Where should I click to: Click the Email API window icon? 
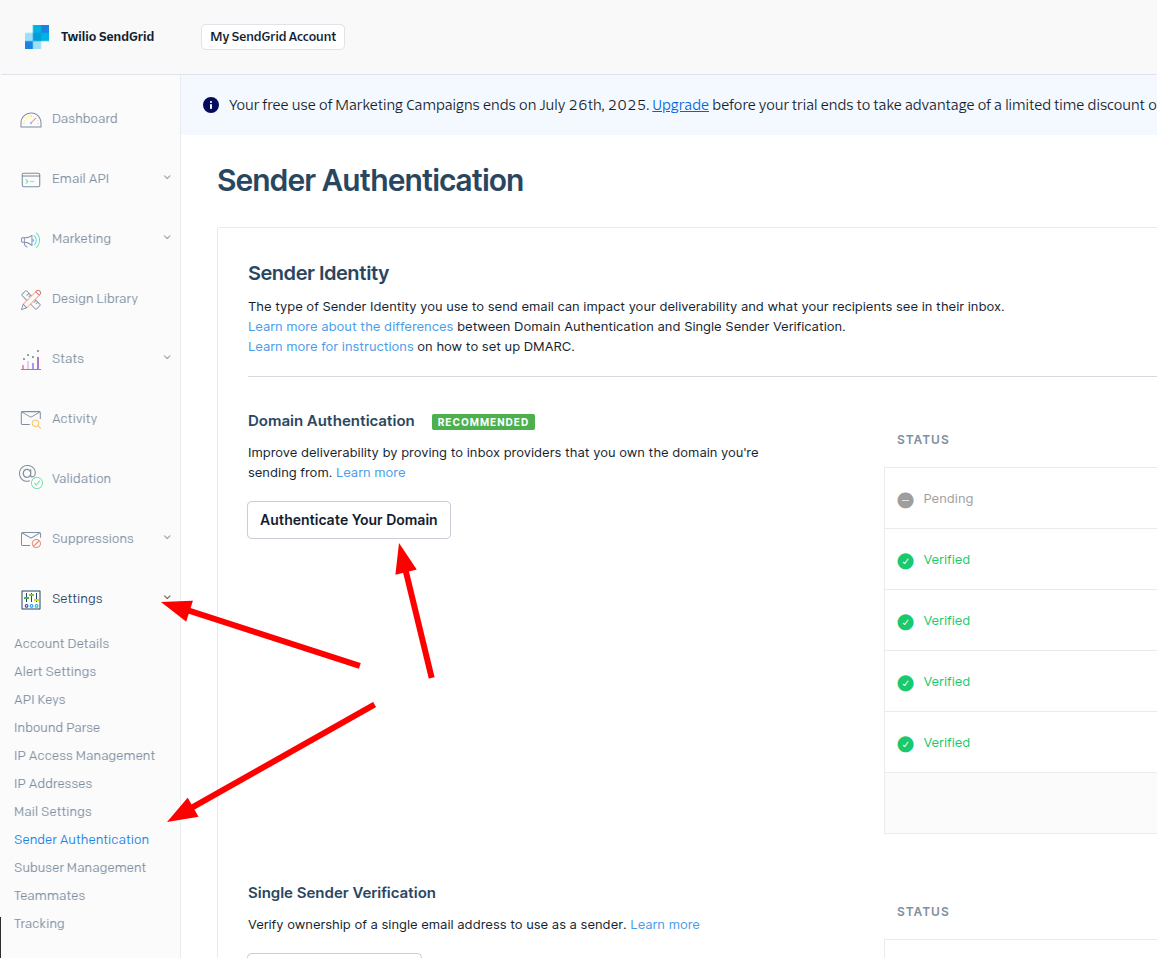30,179
